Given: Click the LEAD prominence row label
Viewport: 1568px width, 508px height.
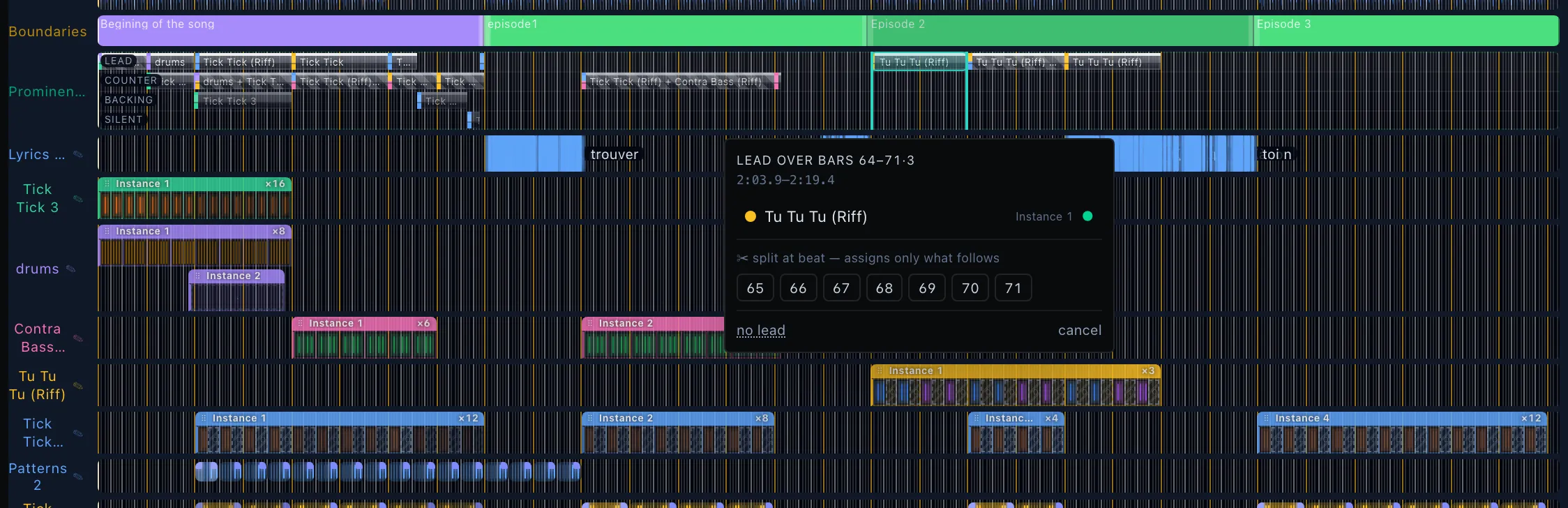Looking at the screenshot, I should (119, 61).
